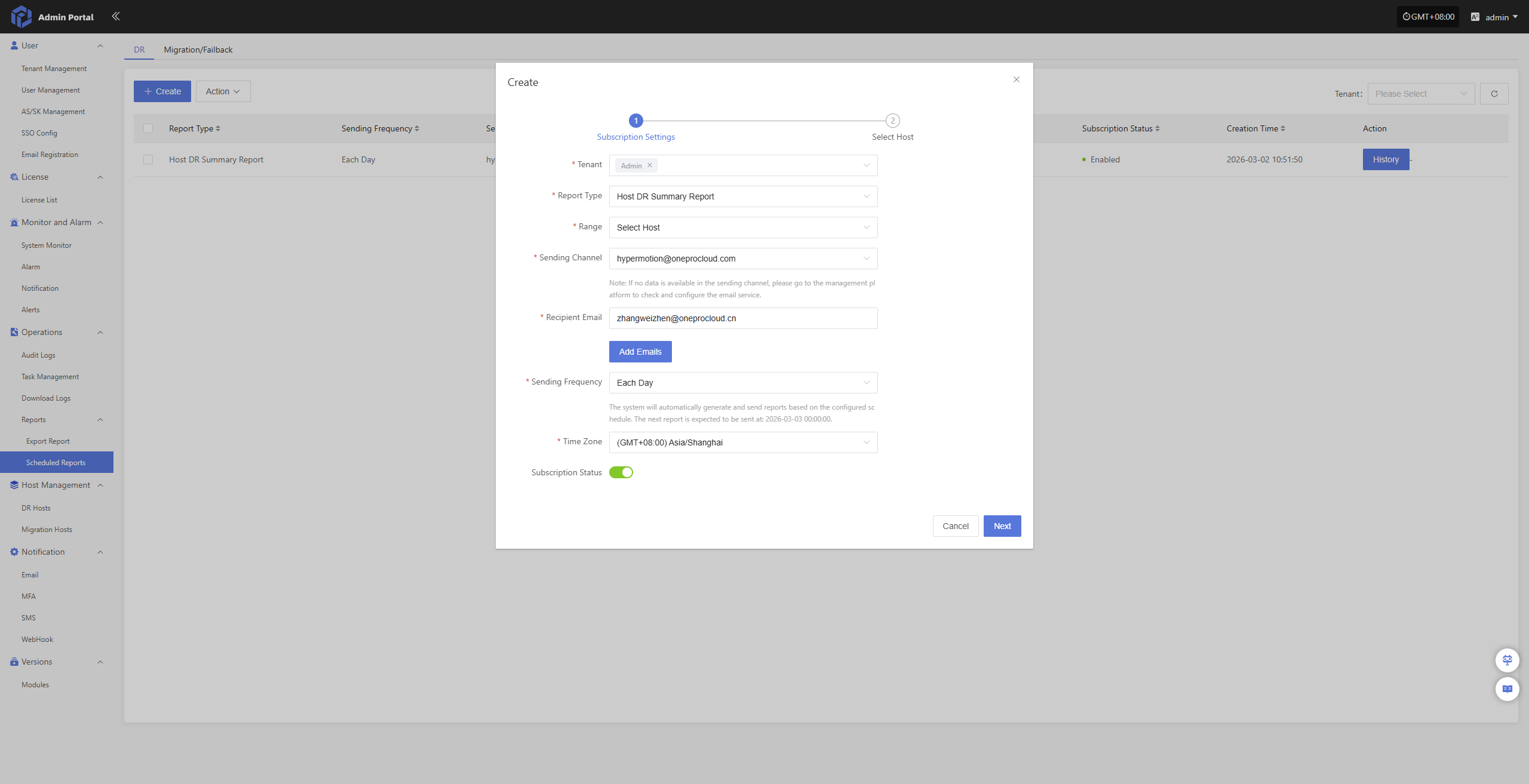This screenshot has height=784, width=1529.
Task: Collapse the sidebar with double-chevron icon
Action: coord(116,16)
